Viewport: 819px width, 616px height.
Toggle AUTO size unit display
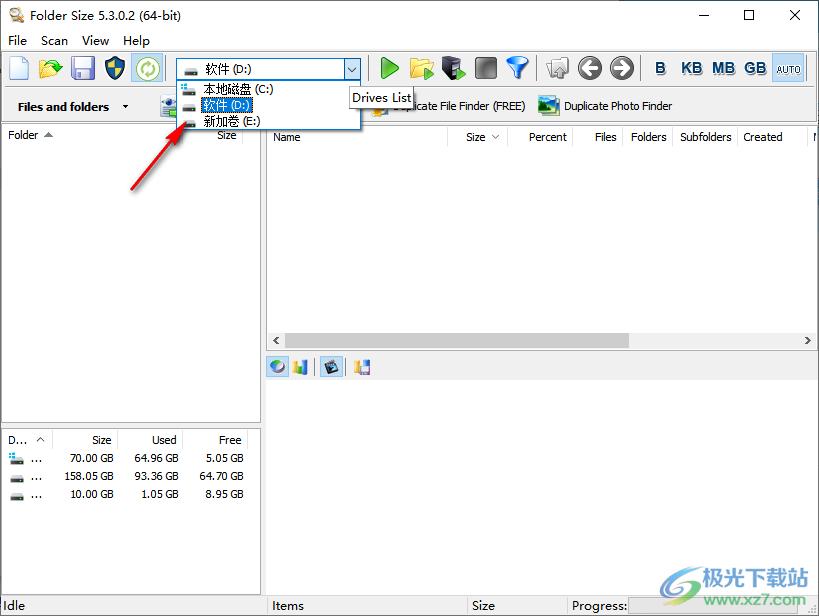[788, 68]
